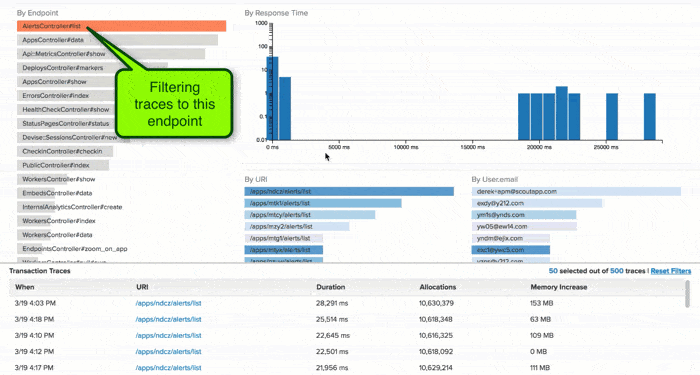This screenshot has height=375, width=700.
Task: Click the 10,618,092 allocations cell
Action: 436,351
